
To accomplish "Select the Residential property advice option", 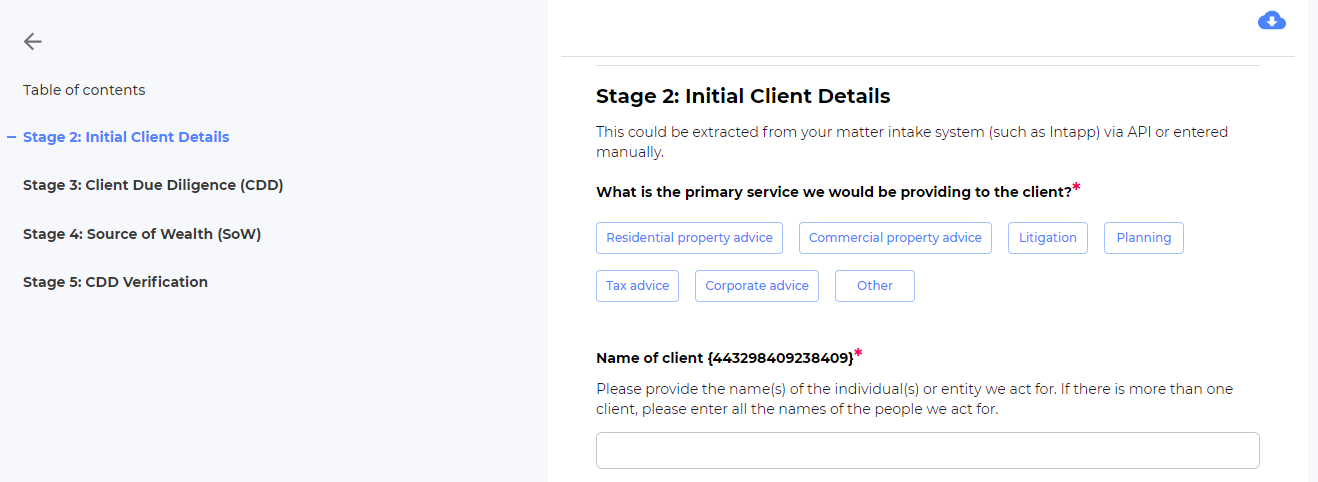I will 689,238.
